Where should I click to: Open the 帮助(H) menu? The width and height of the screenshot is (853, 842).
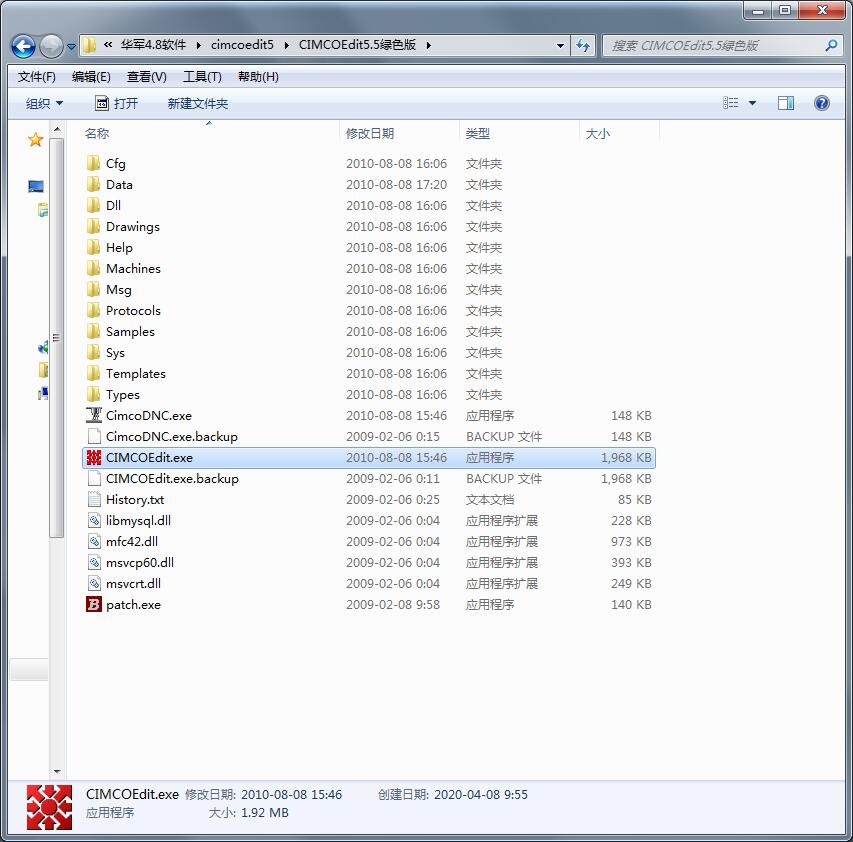258,77
